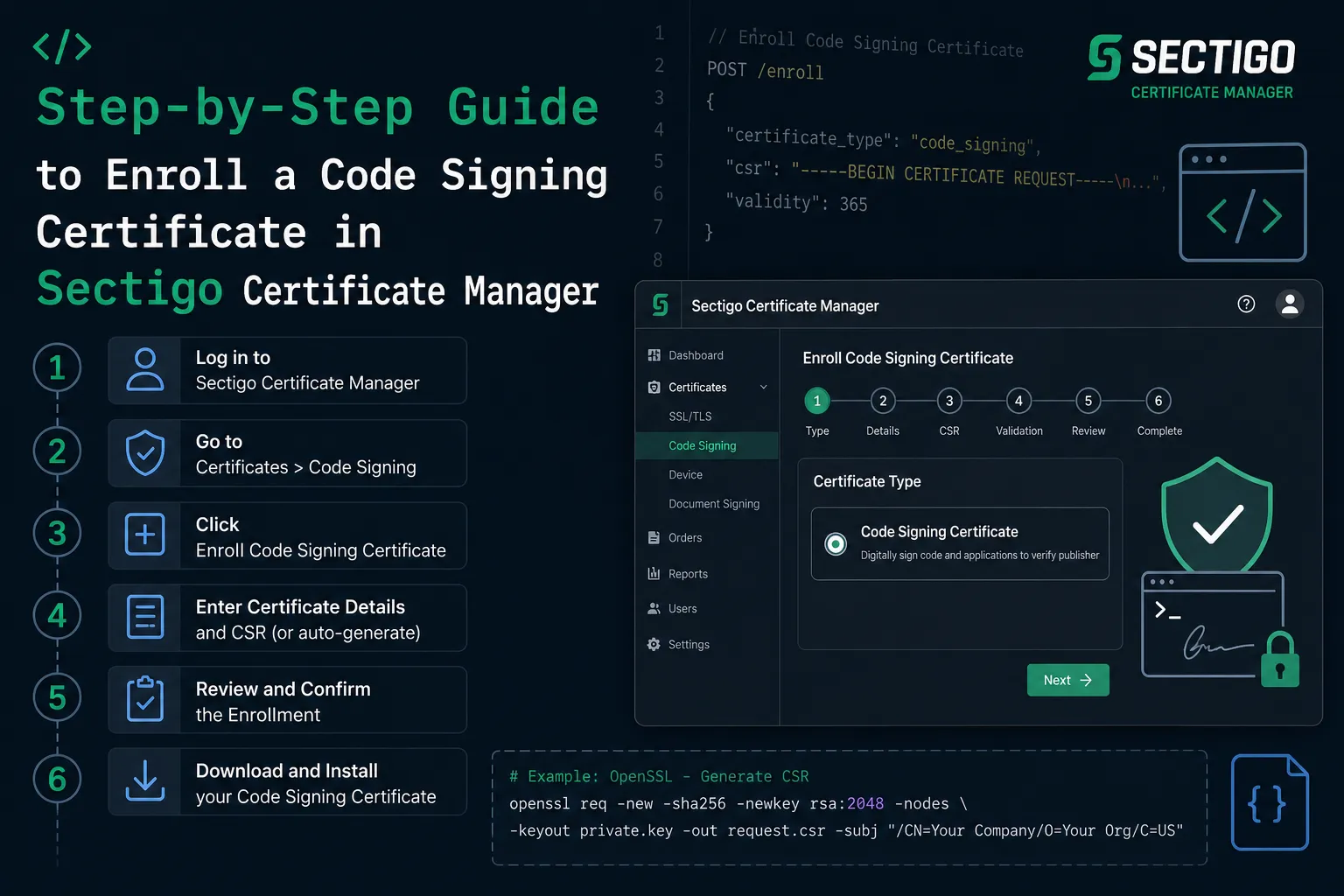Click the Digitally sign code and applications description
This screenshot has width=1344, height=896.
(x=980, y=555)
